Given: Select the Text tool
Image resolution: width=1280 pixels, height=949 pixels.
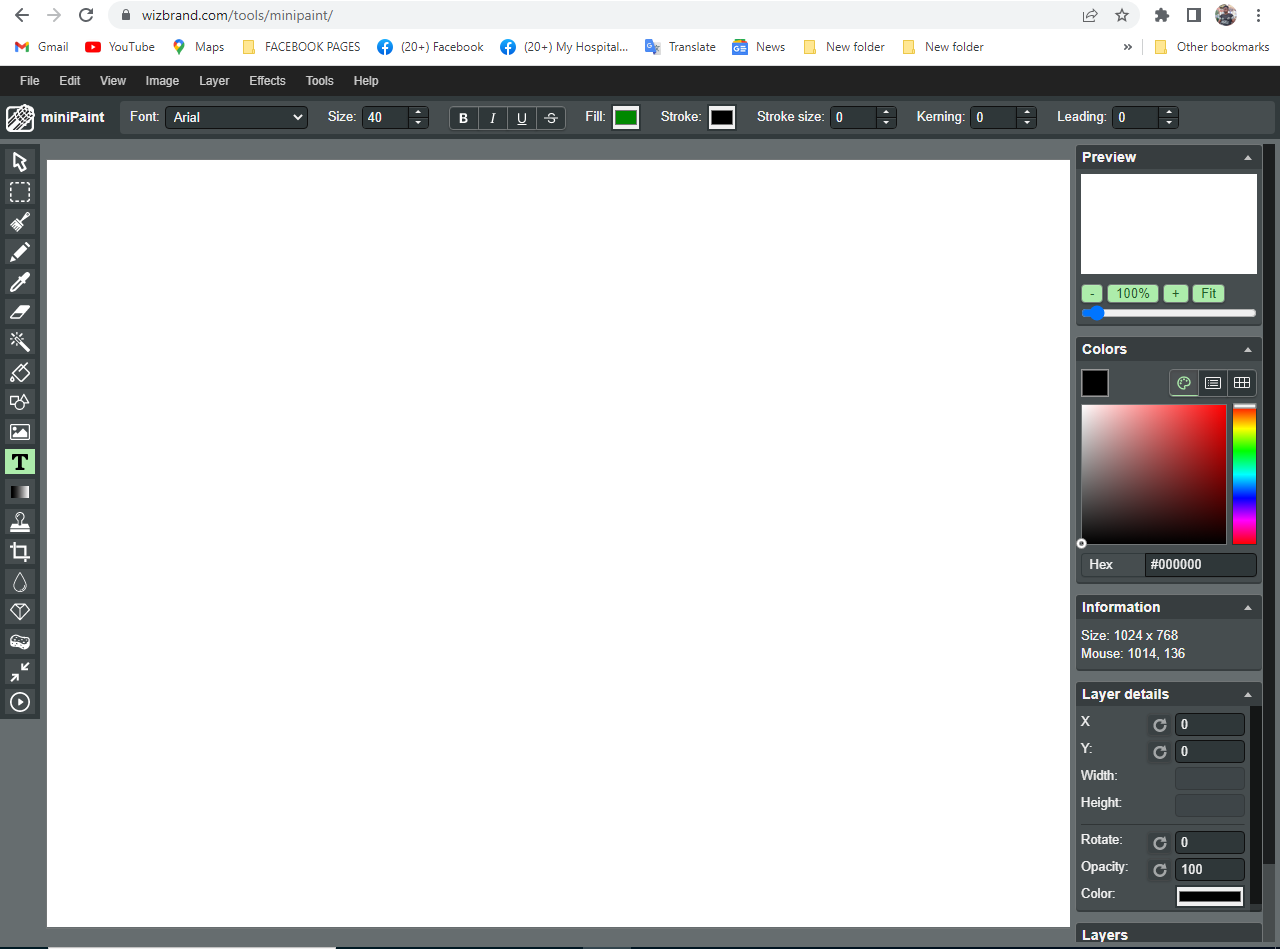Looking at the screenshot, I should (x=20, y=462).
